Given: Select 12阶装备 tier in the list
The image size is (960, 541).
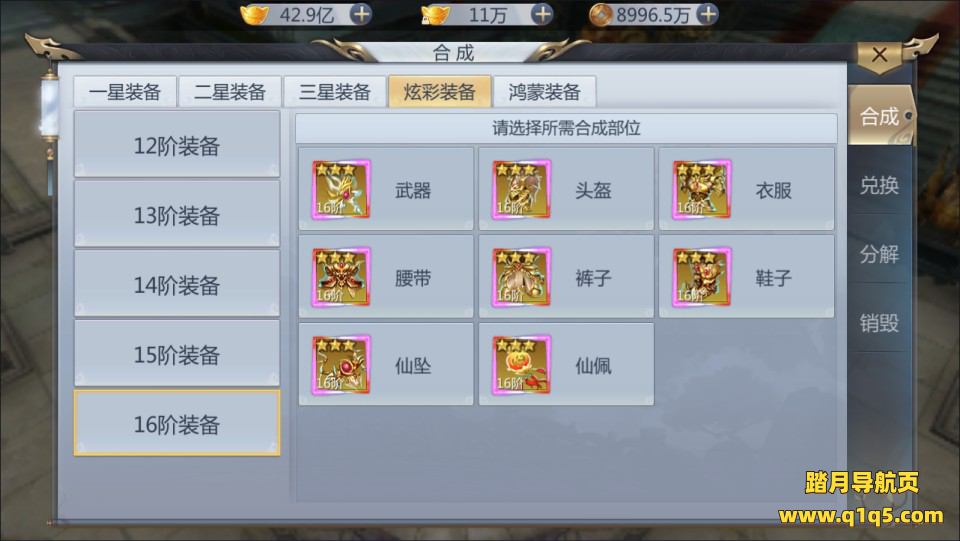Looking at the screenshot, I should point(177,144).
